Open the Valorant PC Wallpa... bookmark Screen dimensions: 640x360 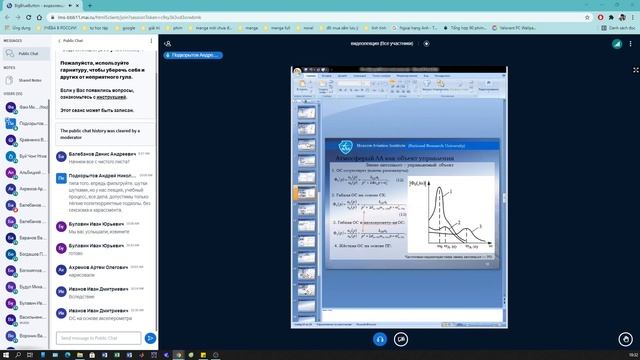(514, 28)
